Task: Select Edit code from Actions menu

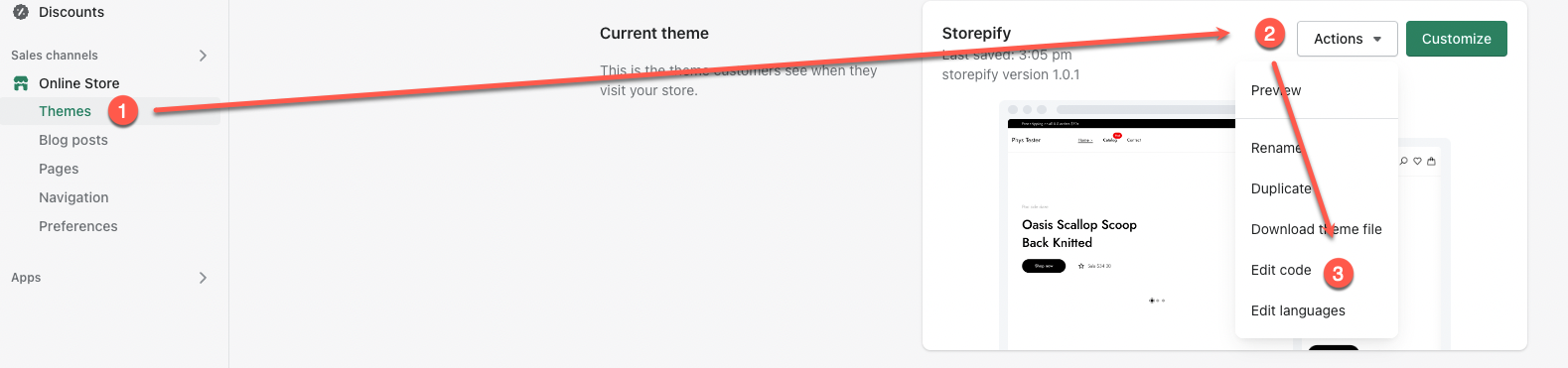Action: click(x=1281, y=270)
